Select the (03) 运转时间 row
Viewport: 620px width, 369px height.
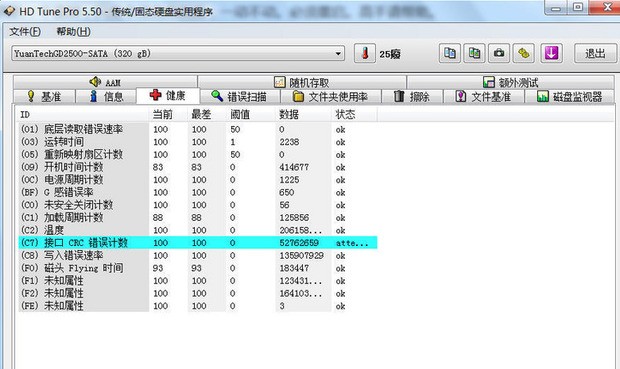[198, 142]
